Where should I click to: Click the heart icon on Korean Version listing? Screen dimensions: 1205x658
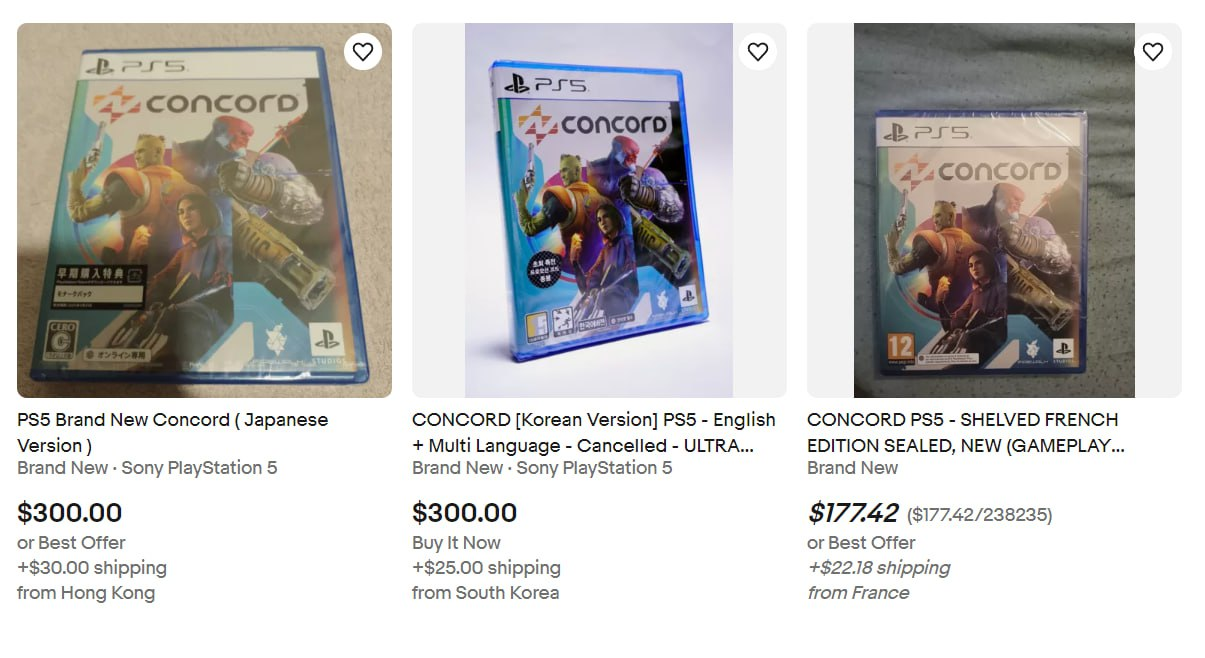[758, 51]
